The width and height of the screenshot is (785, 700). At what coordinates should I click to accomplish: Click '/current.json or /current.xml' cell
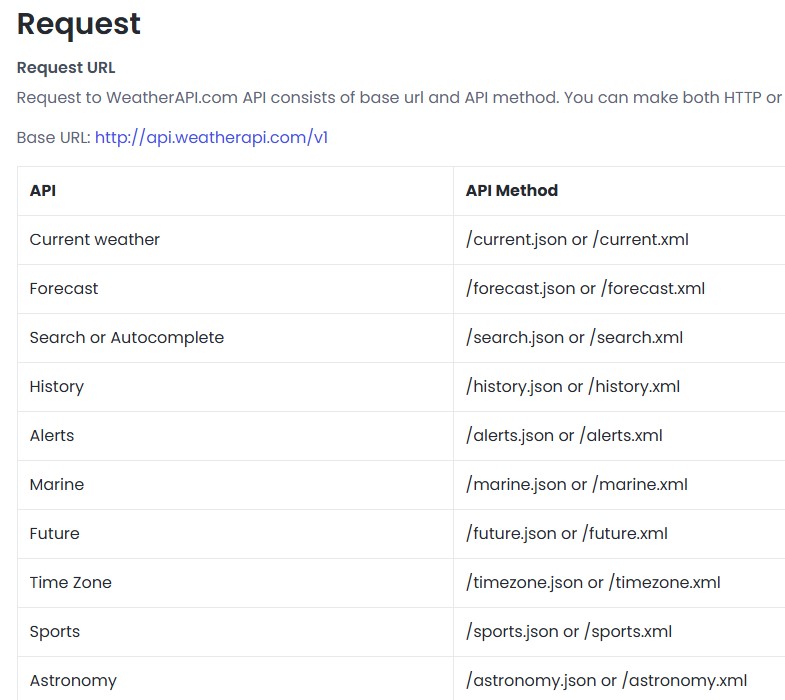(x=619, y=240)
